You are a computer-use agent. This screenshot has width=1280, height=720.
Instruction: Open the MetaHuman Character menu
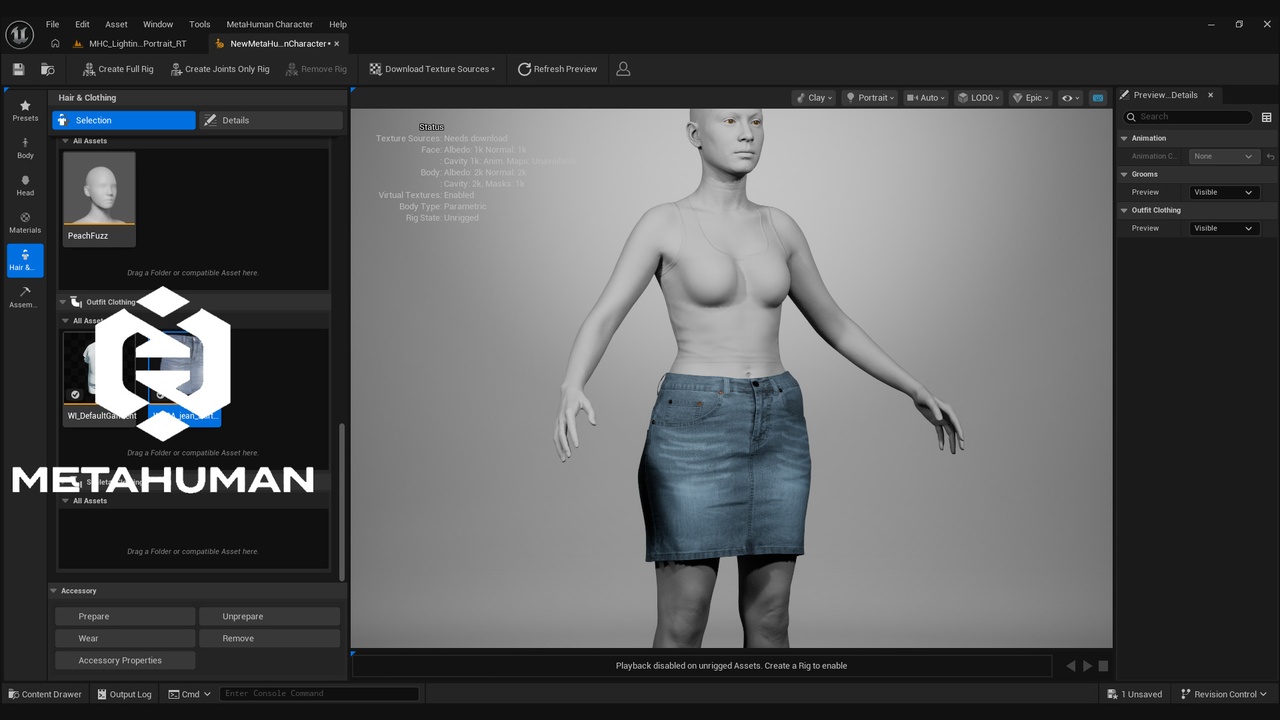click(x=269, y=24)
